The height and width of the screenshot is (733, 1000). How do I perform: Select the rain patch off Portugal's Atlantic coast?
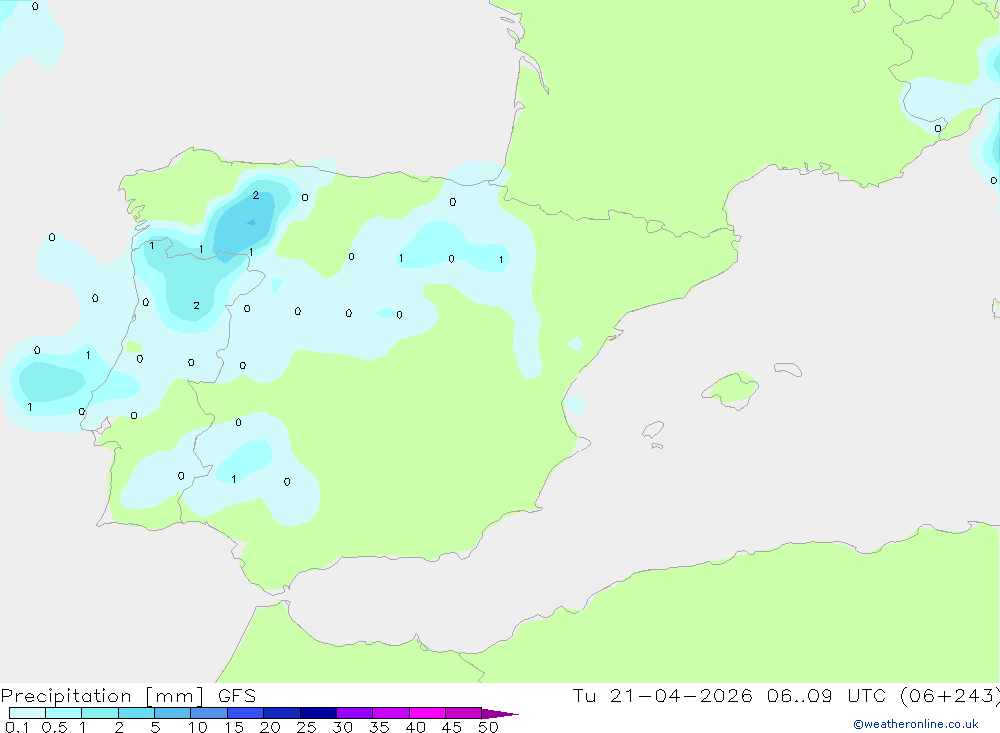pyautogui.click(x=50, y=382)
